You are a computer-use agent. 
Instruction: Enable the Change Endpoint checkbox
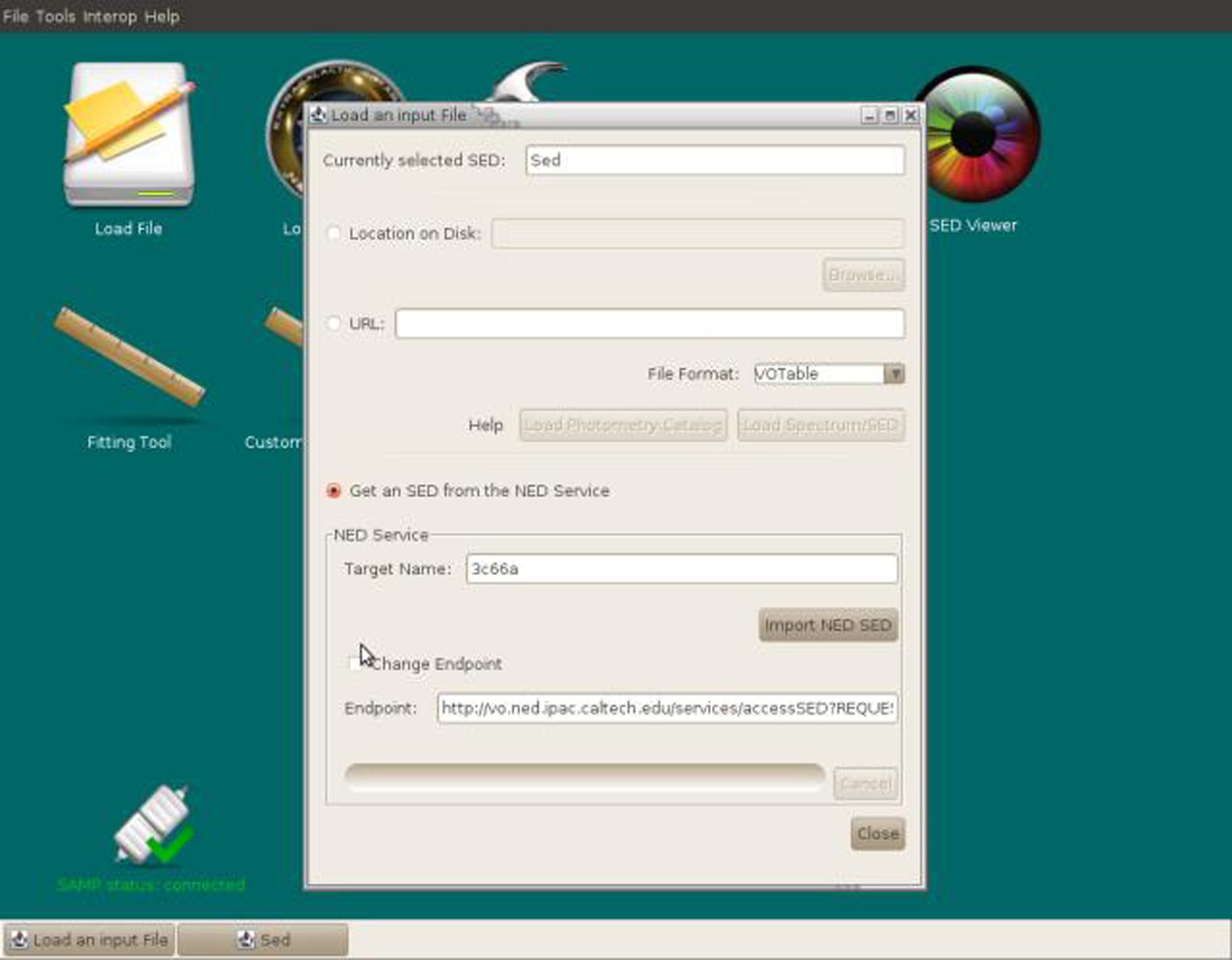point(354,663)
